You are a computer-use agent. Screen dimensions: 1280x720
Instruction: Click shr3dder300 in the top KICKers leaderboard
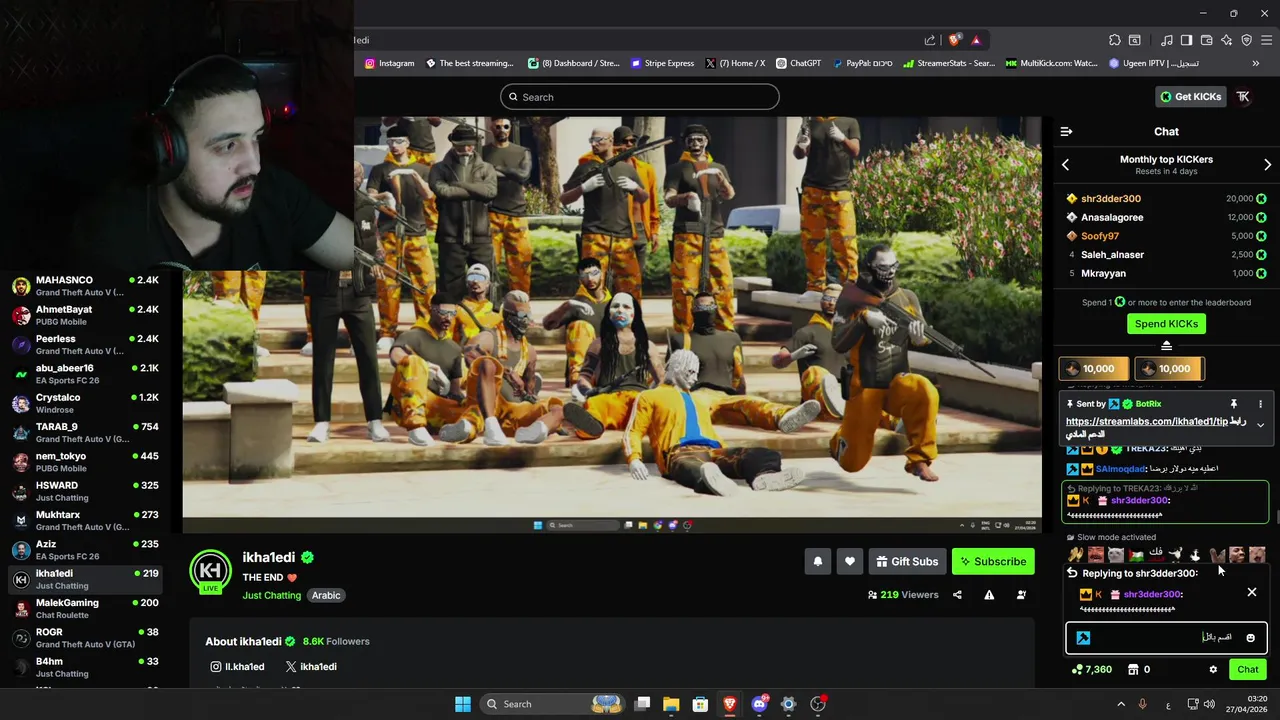(1110, 198)
